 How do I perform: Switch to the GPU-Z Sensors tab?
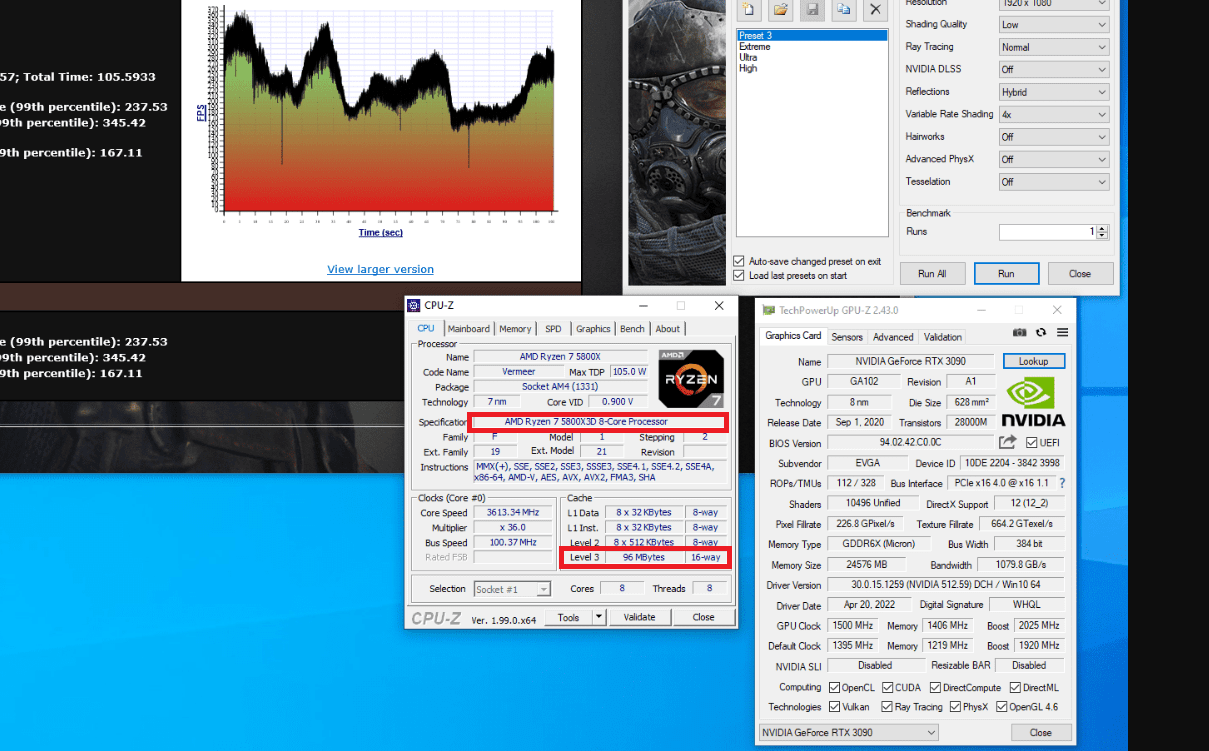847,337
